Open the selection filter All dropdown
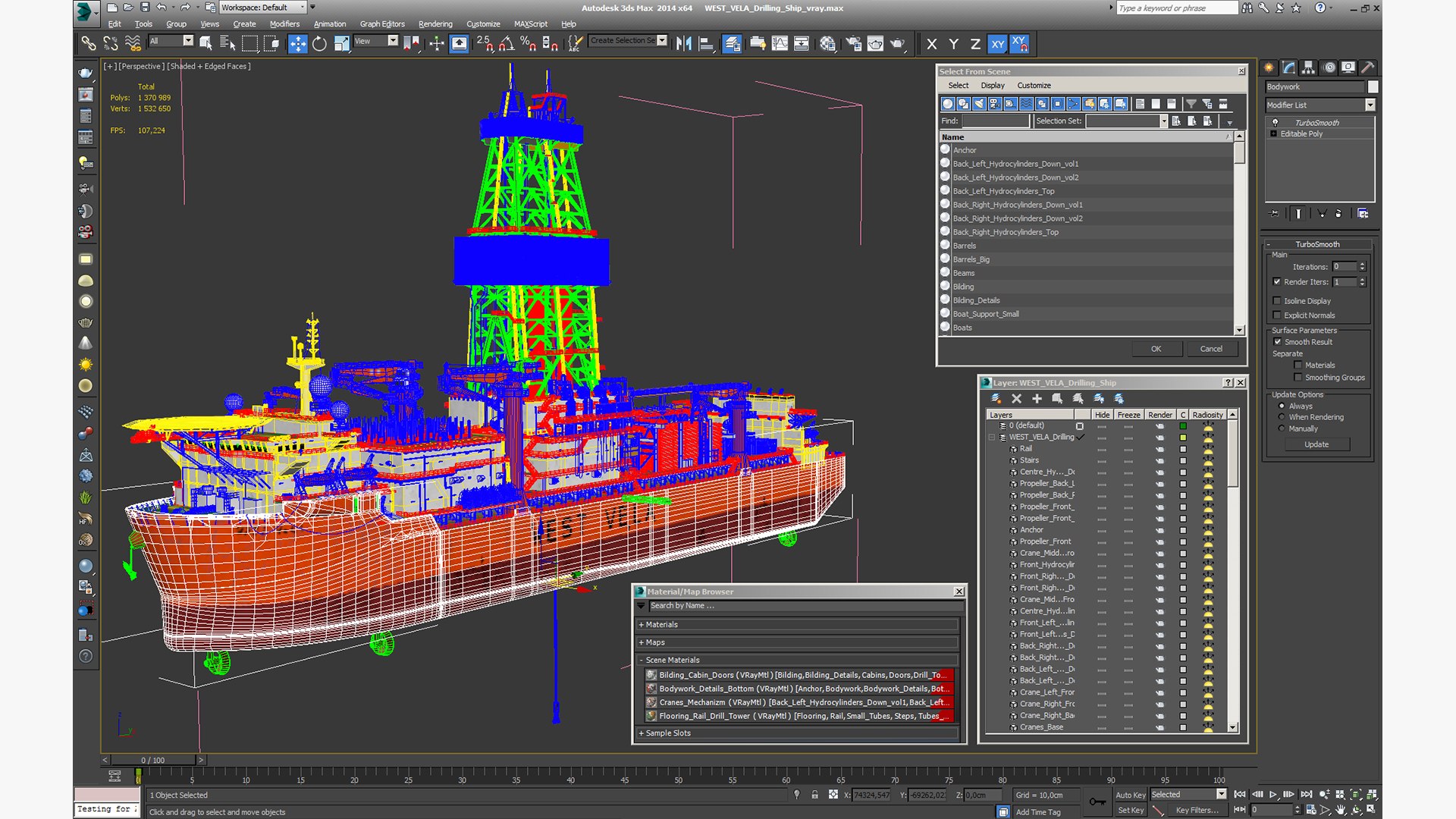The image size is (1456, 819). [x=171, y=41]
